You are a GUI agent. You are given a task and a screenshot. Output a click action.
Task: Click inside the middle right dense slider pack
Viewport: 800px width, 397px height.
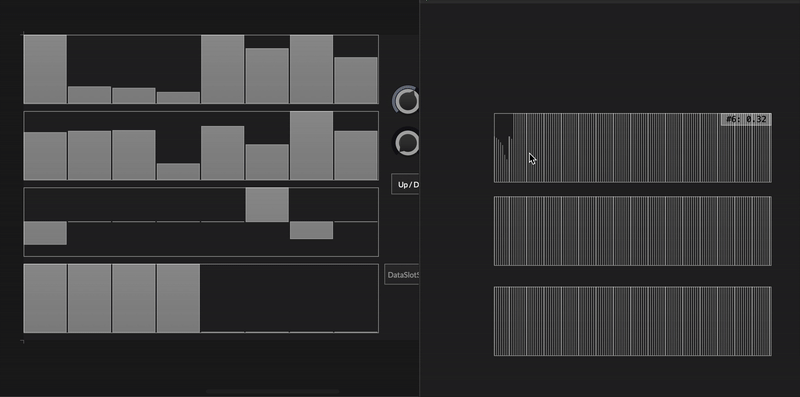[633, 231]
